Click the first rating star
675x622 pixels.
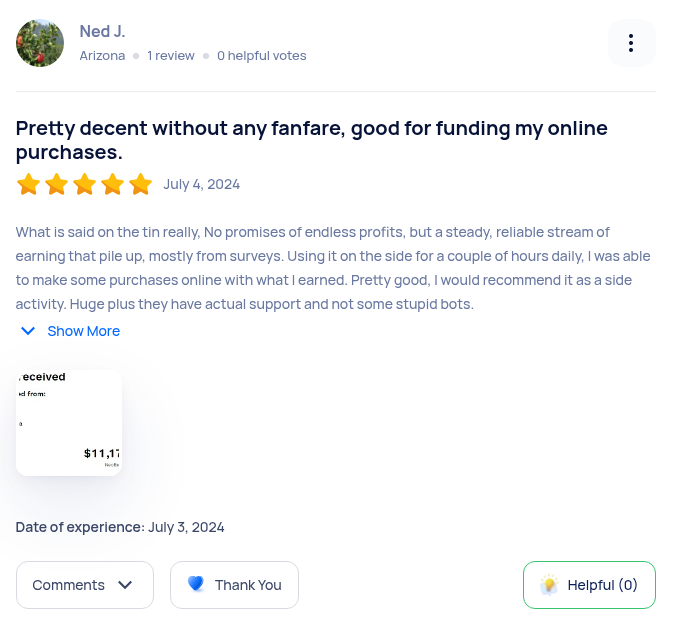pos(28,184)
